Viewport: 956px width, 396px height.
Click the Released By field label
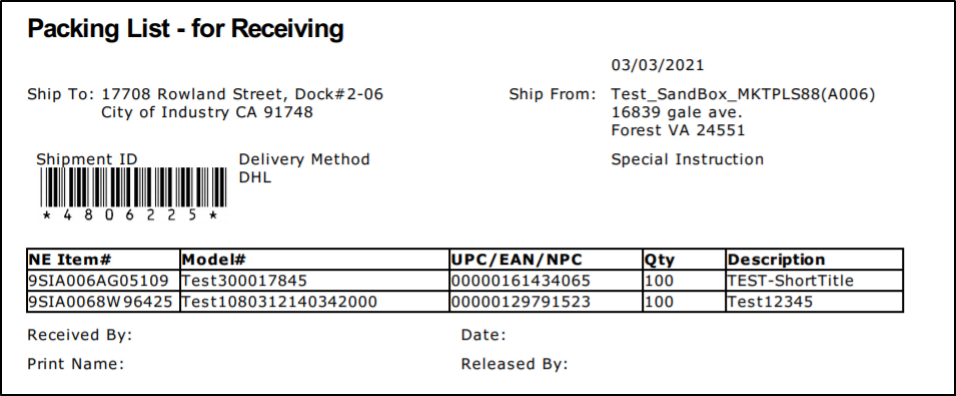click(515, 364)
